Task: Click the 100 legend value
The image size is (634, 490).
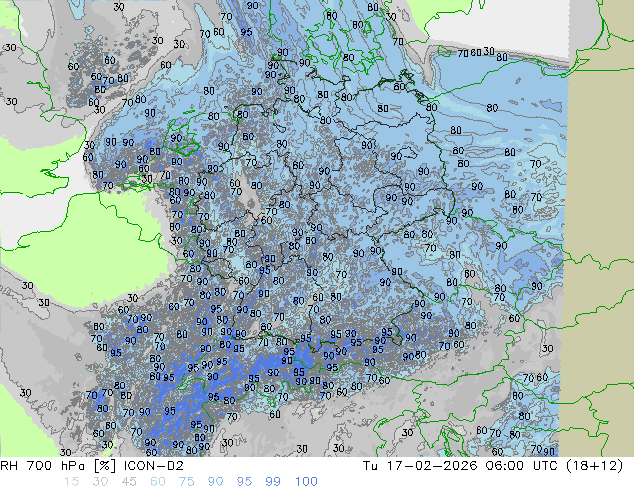Action: (x=306, y=482)
